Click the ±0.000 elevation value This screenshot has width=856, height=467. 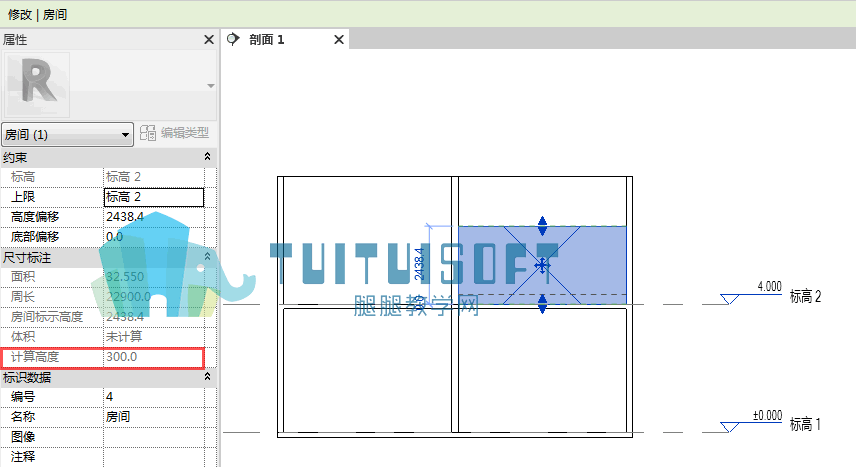coord(768,416)
